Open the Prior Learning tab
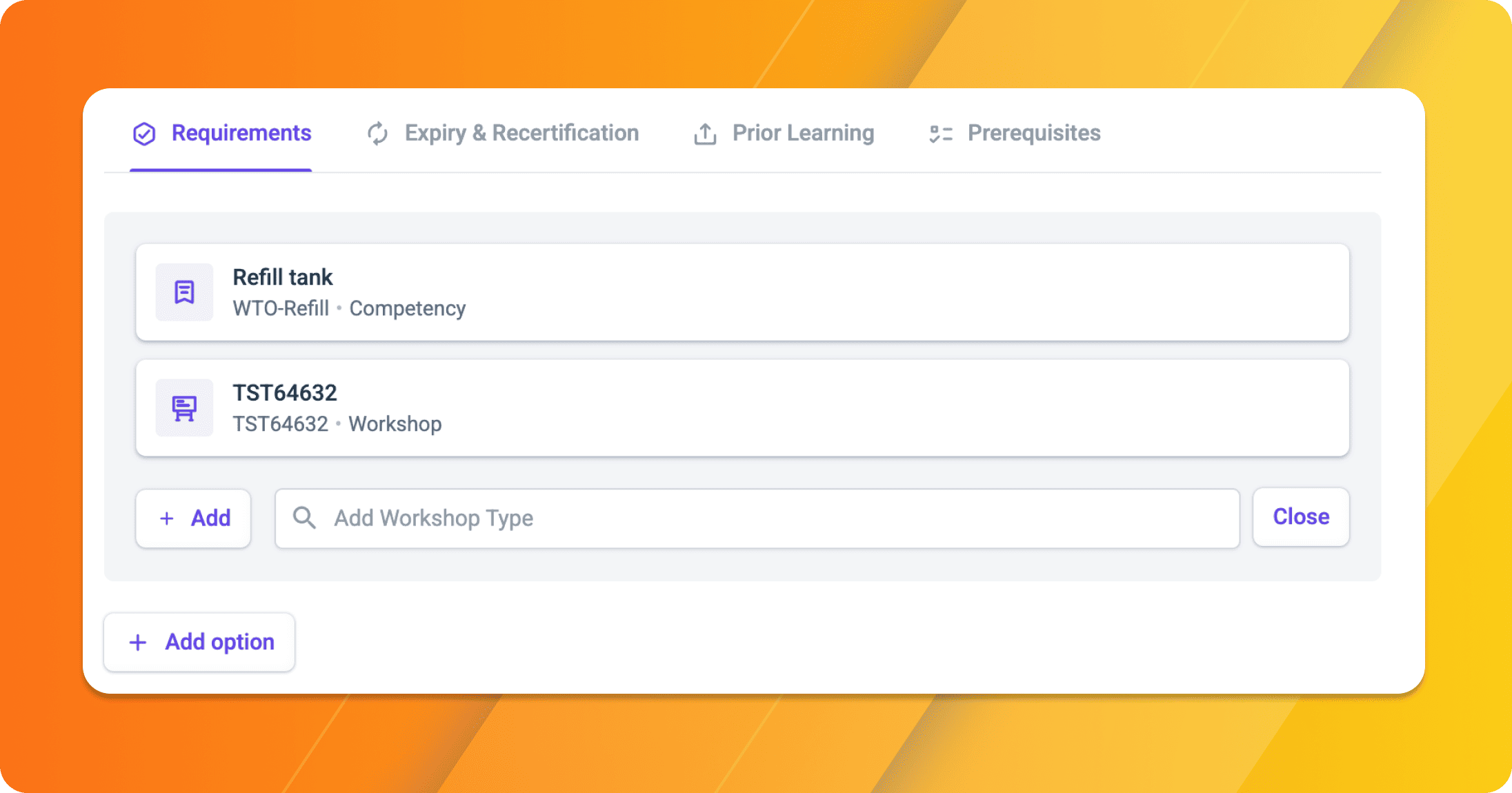 coord(784,133)
